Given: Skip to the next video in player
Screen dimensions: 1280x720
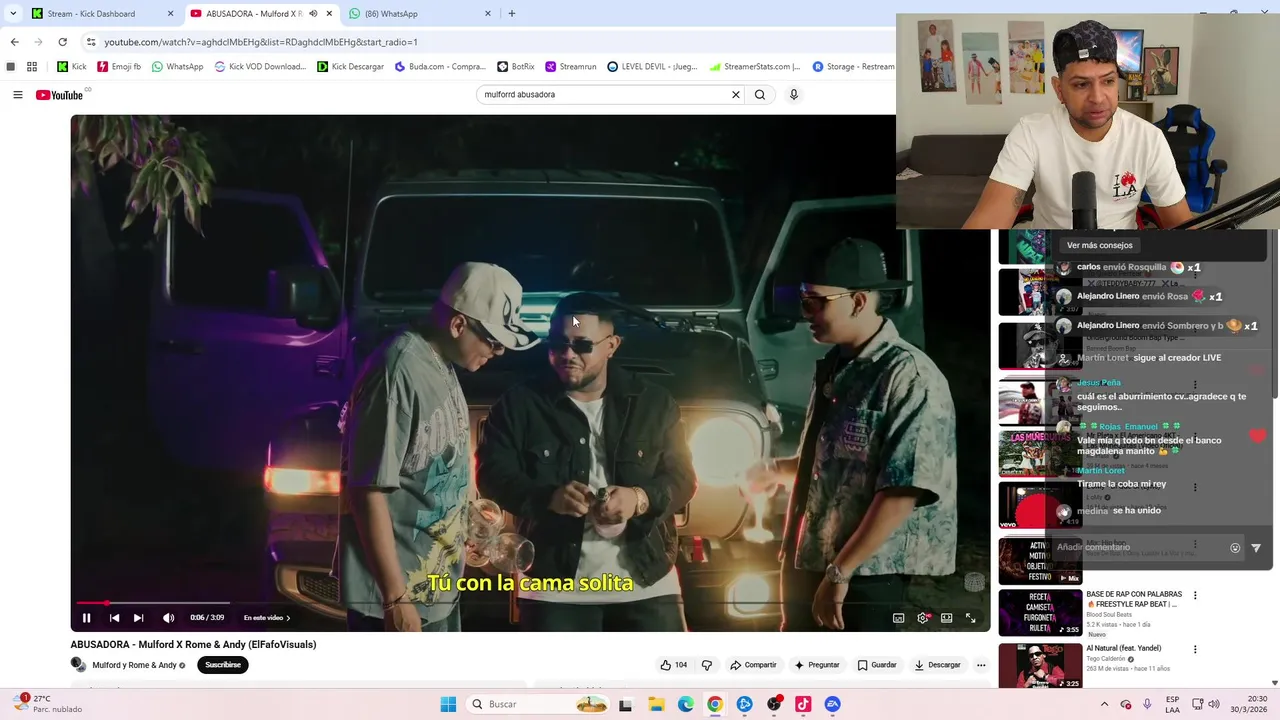Looking at the screenshot, I should tap(138, 618).
